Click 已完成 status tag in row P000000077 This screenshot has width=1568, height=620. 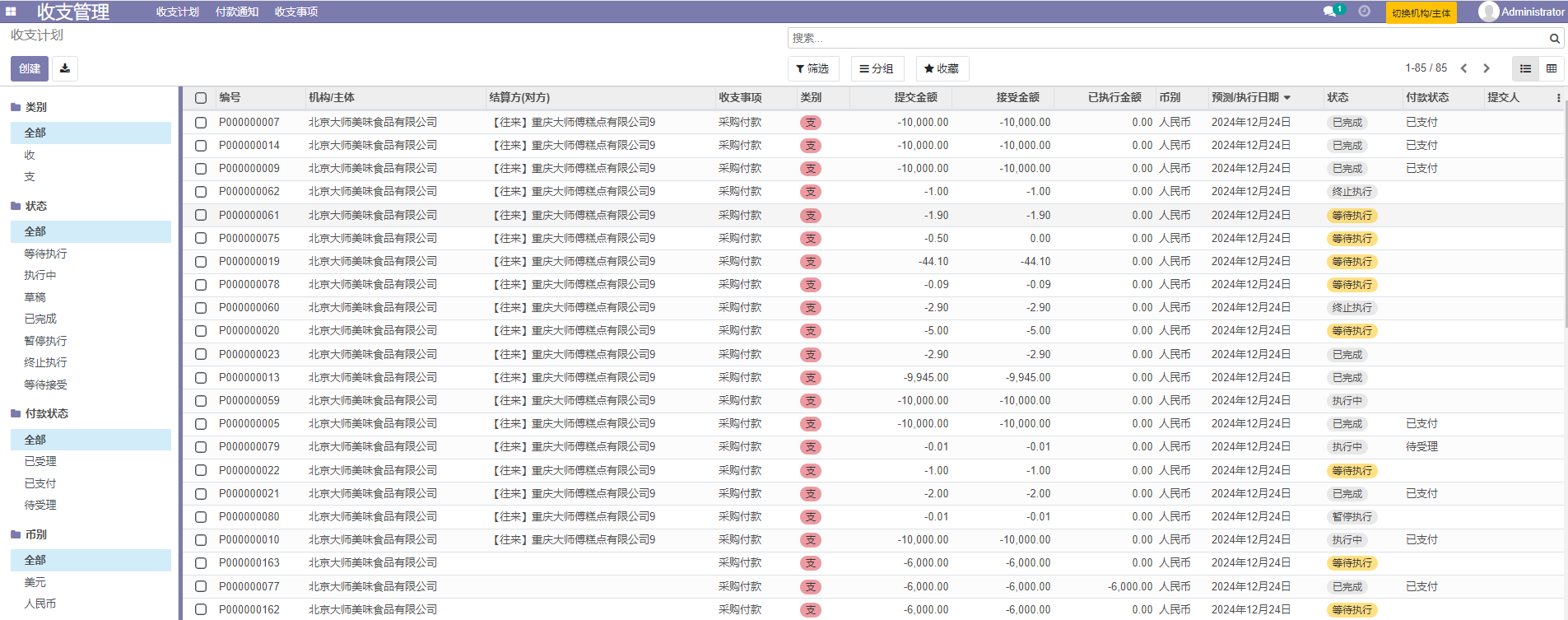coord(1347,587)
